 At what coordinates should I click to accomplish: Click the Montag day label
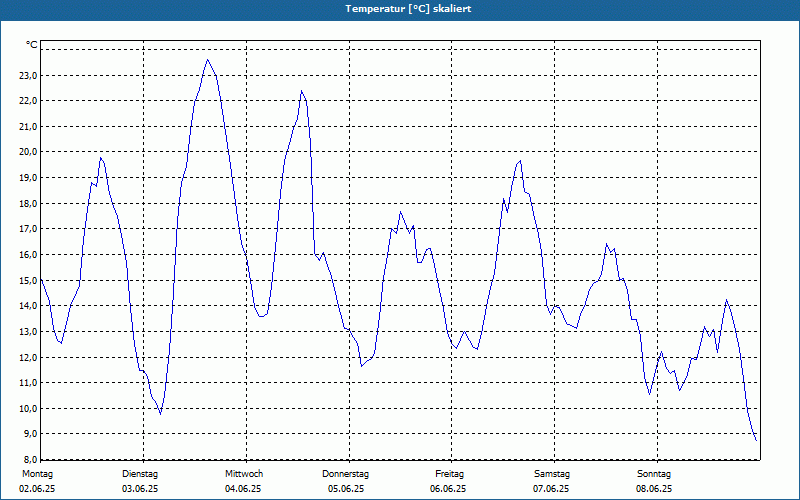pyautogui.click(x=37, y=474)
